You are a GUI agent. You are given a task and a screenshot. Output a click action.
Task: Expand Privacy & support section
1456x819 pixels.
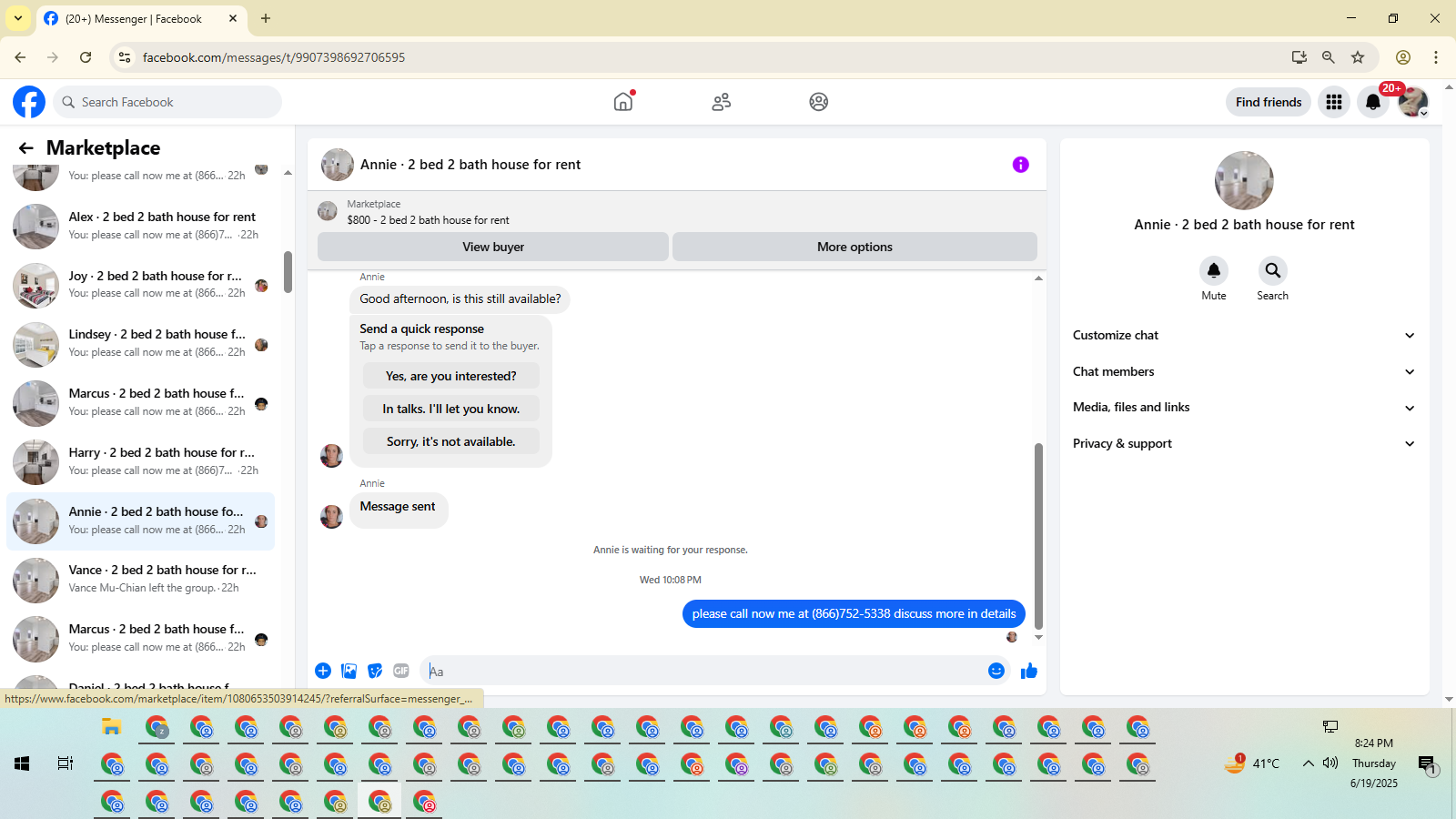pyautogui.click(x=1244, y=443)
